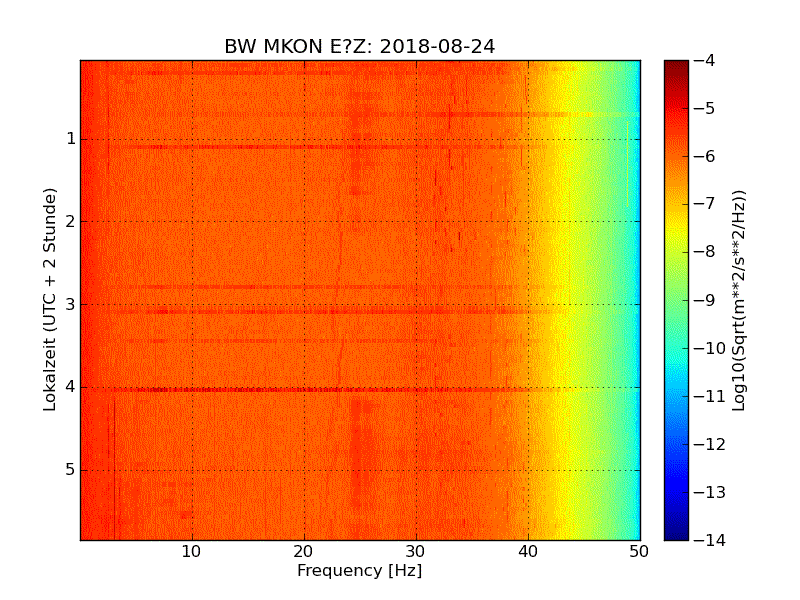This screenshot has width=800, height=600.
Task: Click the y-axis tick label 2
Action: tap(71, 221)
